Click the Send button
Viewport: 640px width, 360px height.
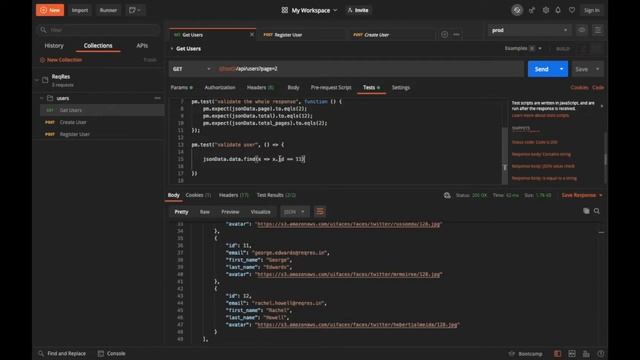(x=542, y=69)
